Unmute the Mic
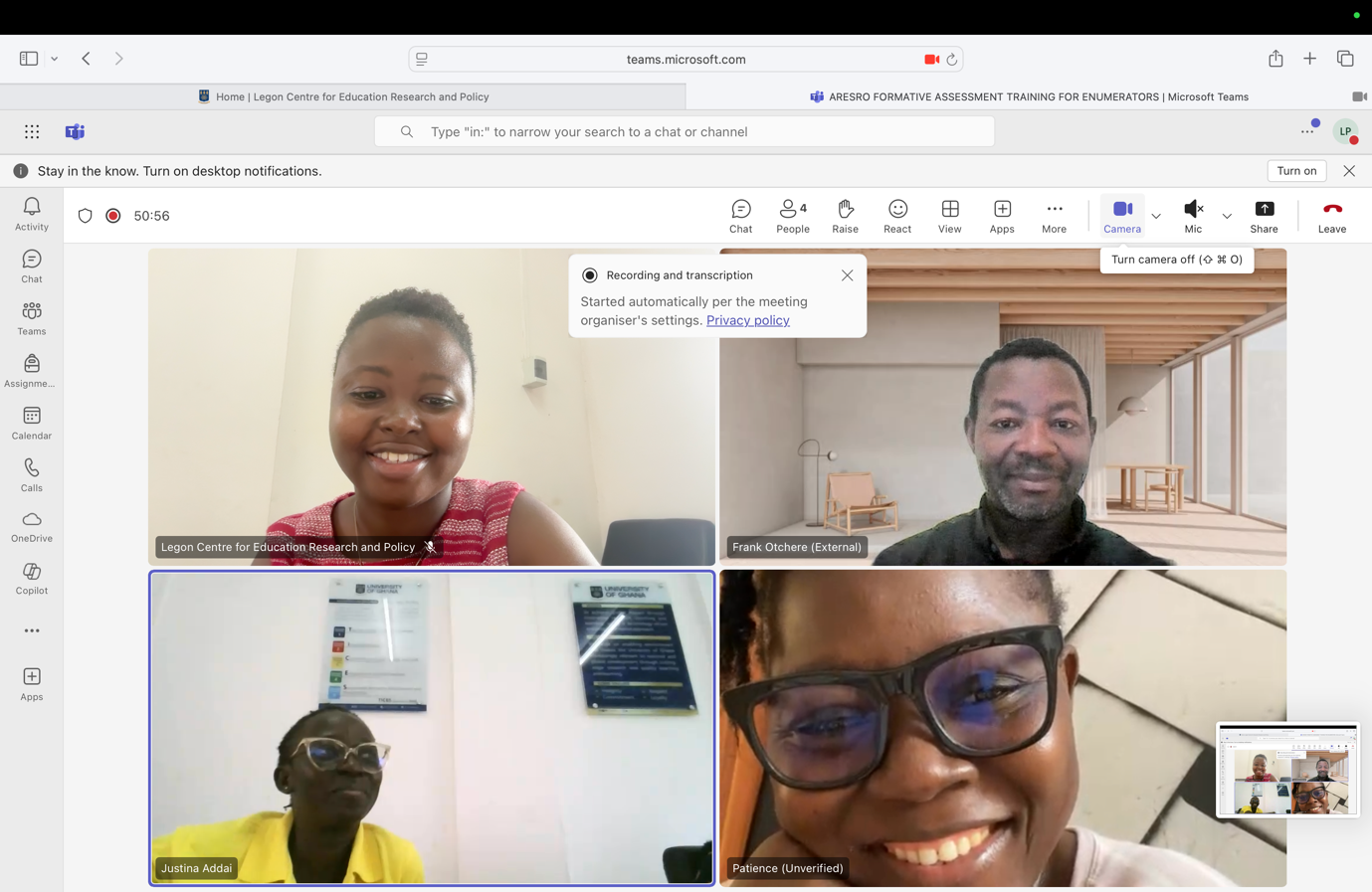The height and width of the screenshot is (892, 1372). [1193, 215]
